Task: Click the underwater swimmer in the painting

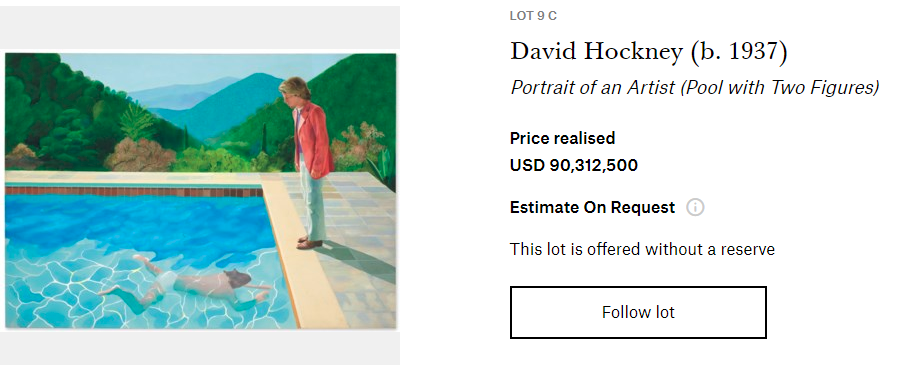Action: [x=187, y=284]
